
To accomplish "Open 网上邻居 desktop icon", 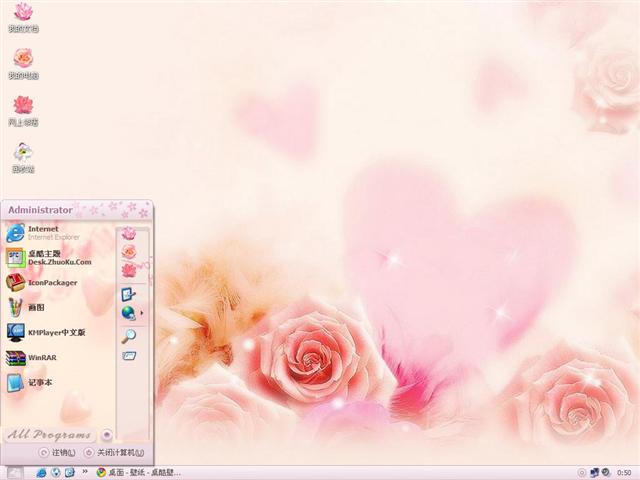I will click(23, 109).
